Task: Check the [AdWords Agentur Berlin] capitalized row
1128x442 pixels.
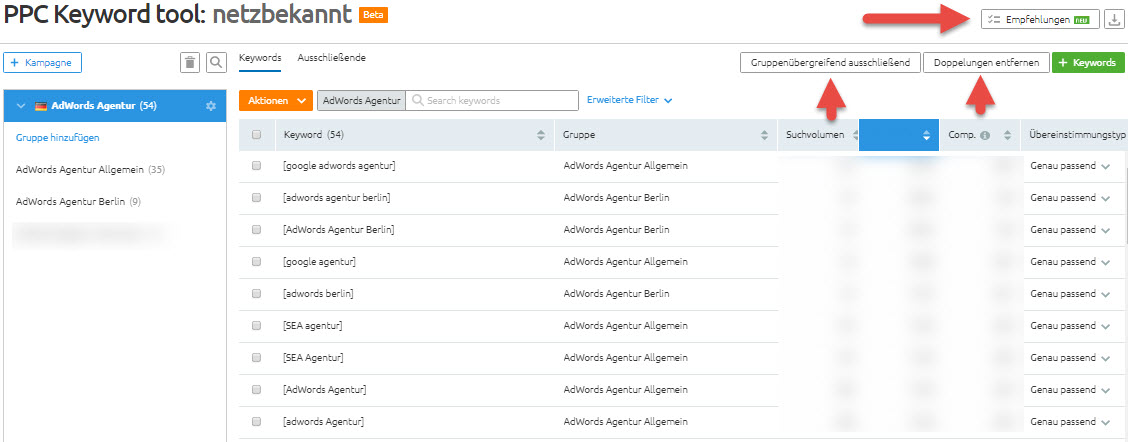Action: (257, 230)
